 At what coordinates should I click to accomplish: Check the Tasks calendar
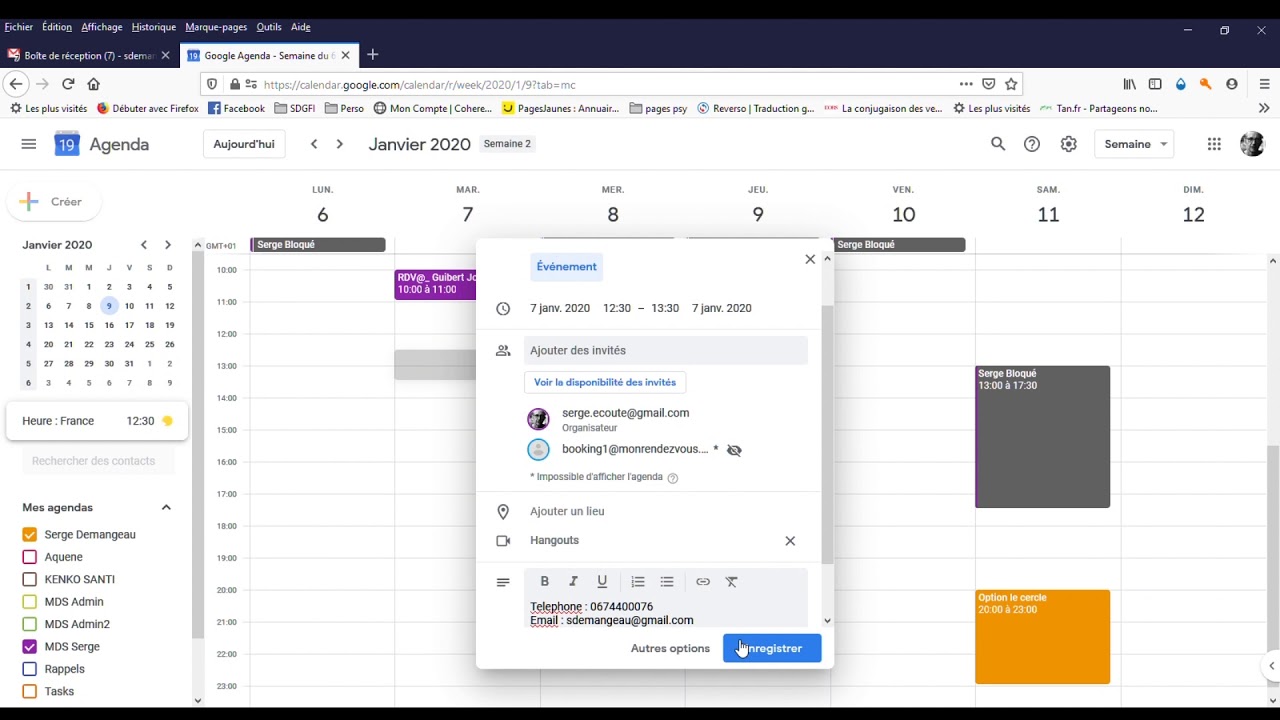(x=29, y=691)
